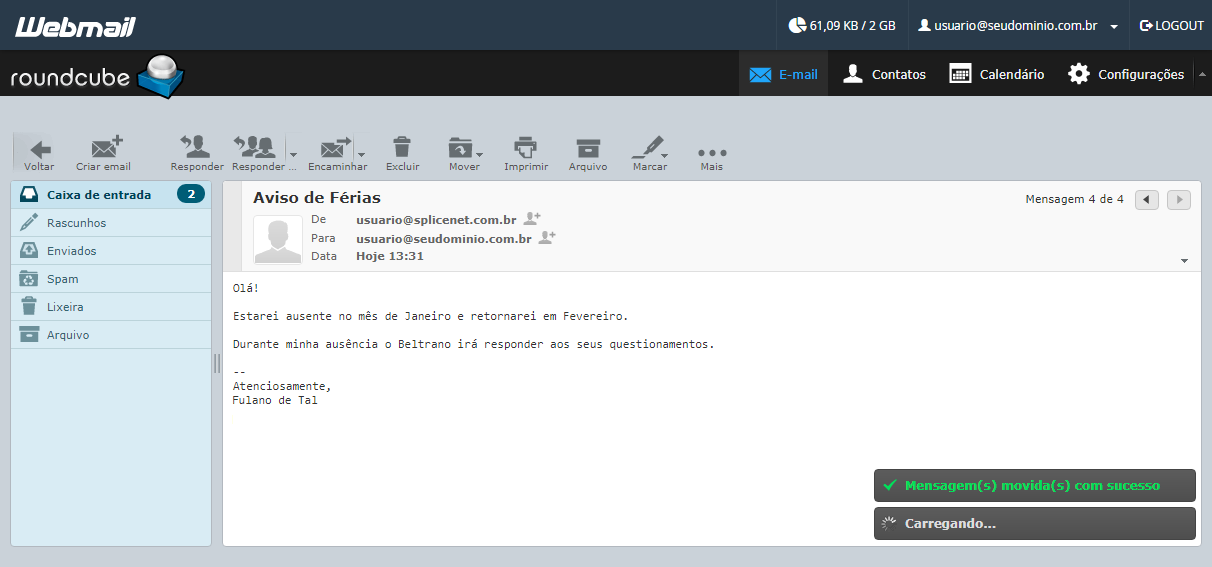1212x567 pixels.
Task: Click the sender address usuario@splicenet.com.br
Action: (x=436, y=219)
